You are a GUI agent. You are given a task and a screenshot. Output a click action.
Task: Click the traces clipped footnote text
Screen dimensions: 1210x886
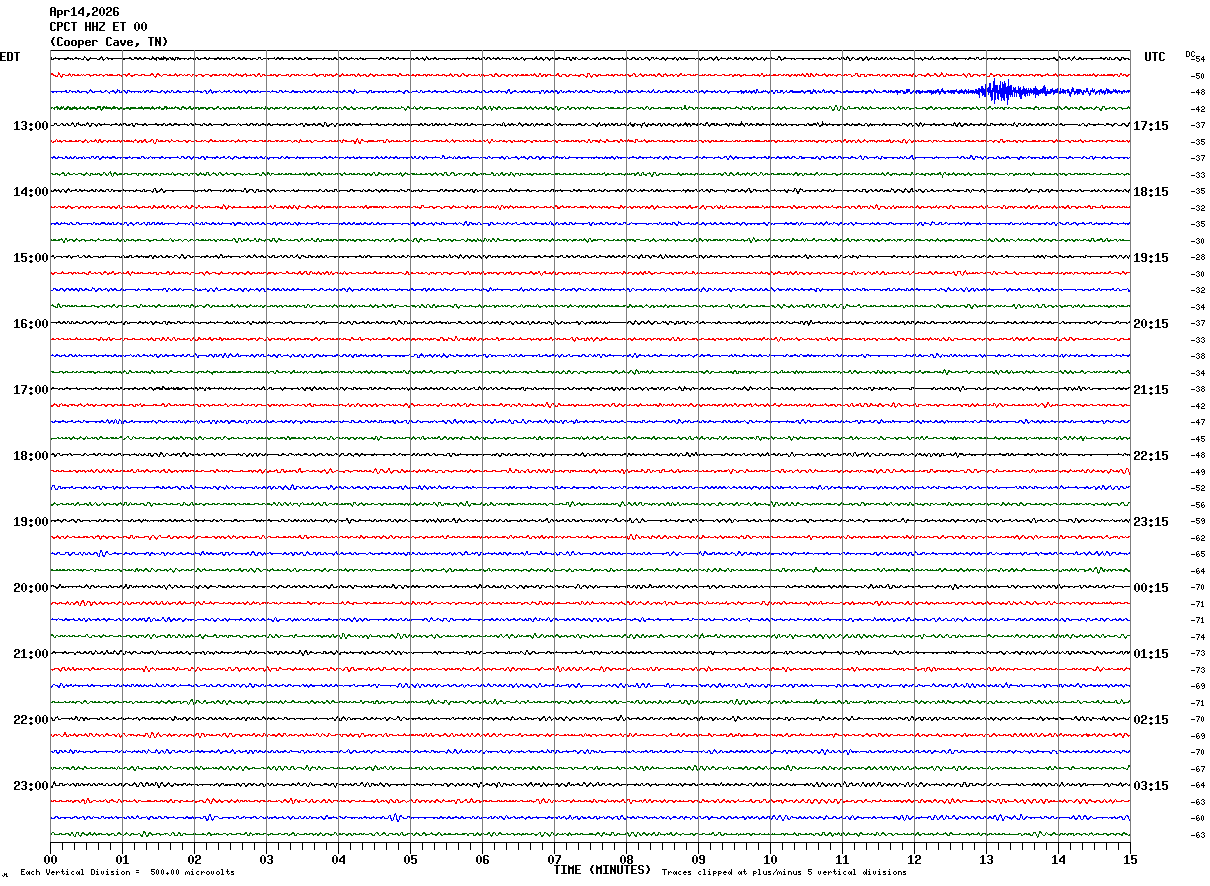tap(784, 873)
